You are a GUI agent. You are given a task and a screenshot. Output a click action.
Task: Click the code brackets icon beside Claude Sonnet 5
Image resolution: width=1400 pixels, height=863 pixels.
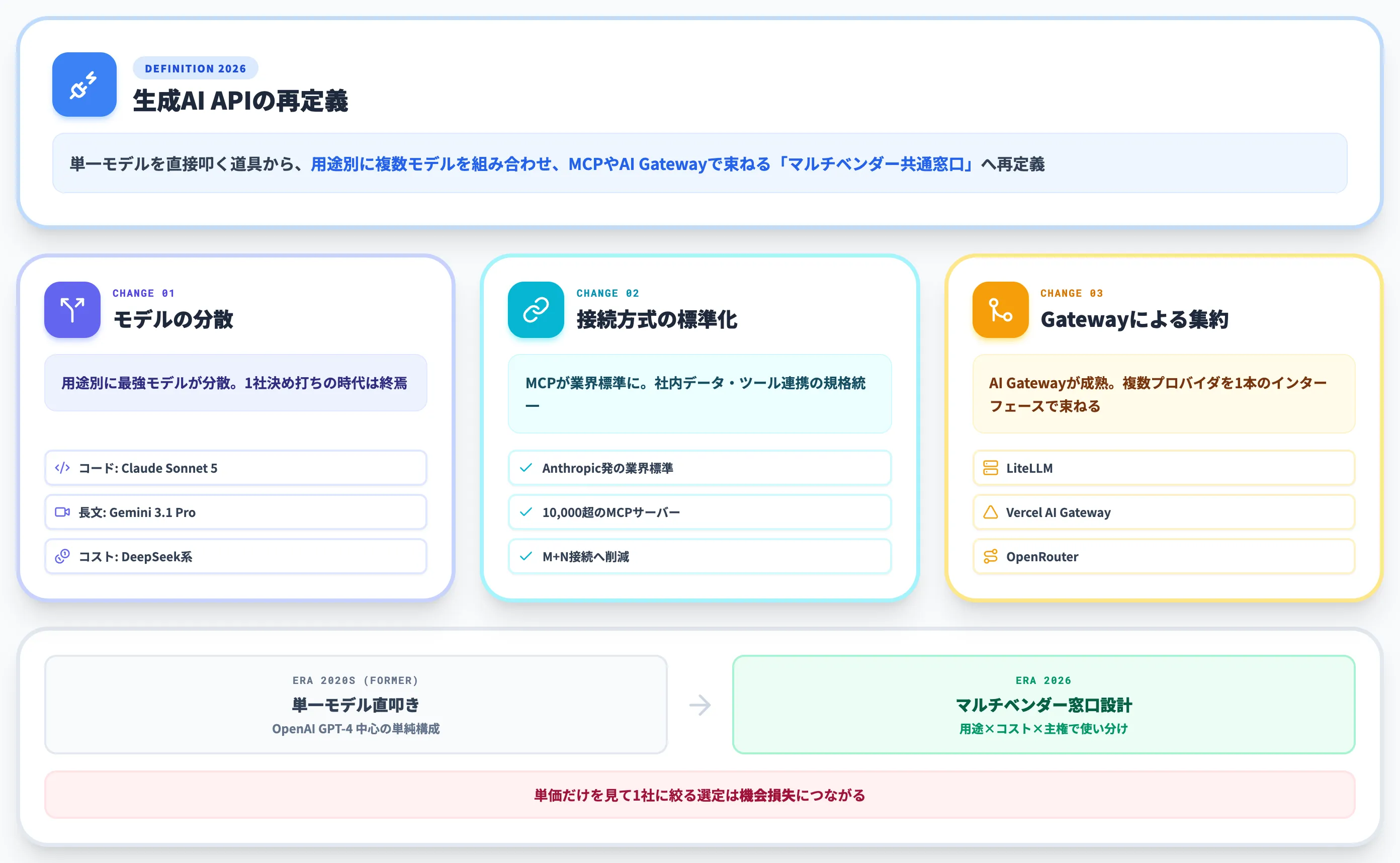click(x=62, y=468)
